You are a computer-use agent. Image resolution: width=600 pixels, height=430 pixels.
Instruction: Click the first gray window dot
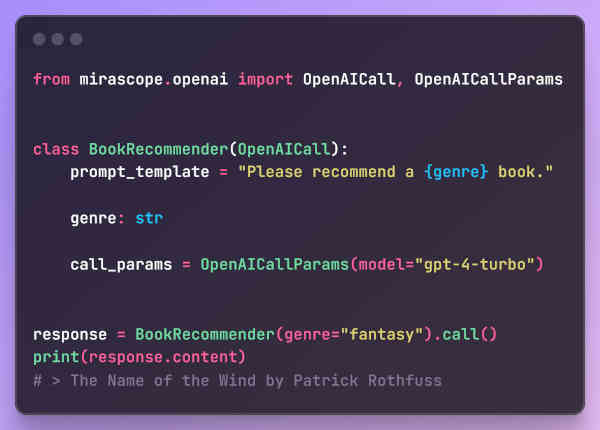click(39, 39)
